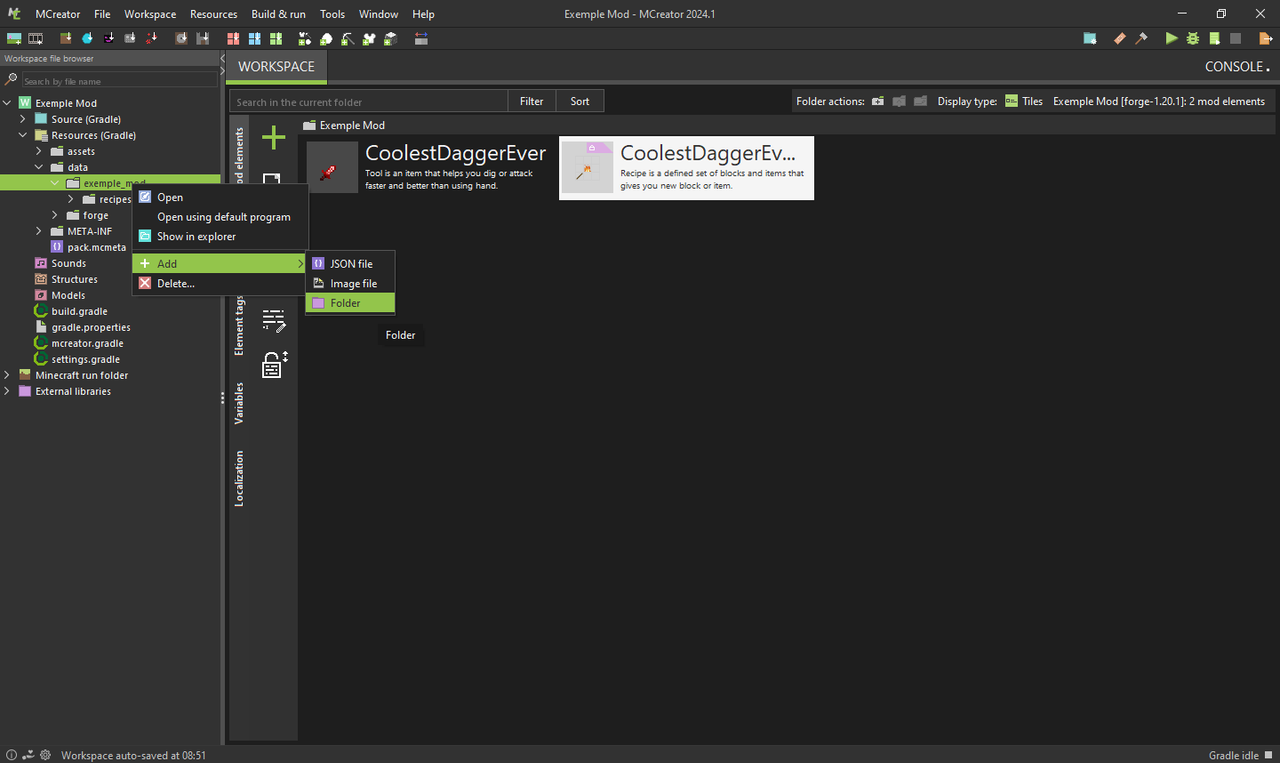Toggle Tiles display type
Viewport: 1280px width, 763px height.
point(1024,101)
